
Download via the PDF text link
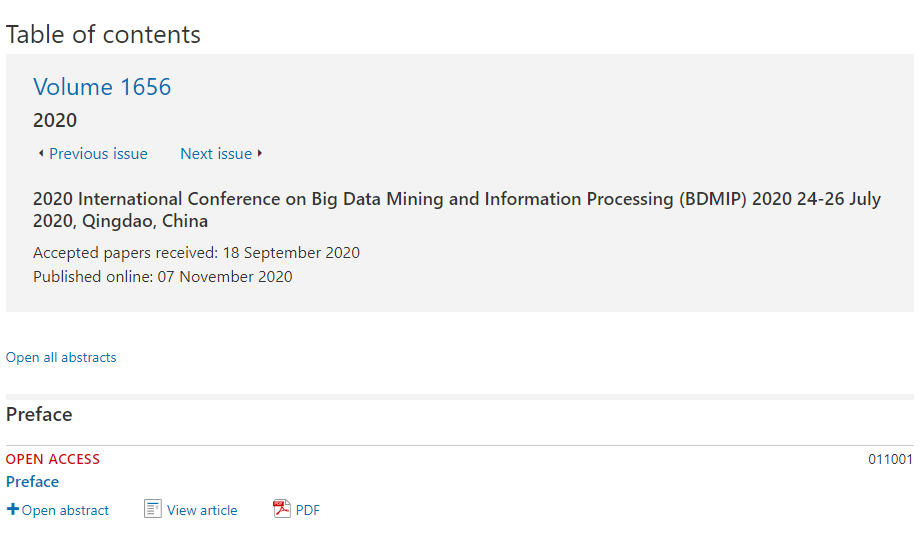[308, 510]
